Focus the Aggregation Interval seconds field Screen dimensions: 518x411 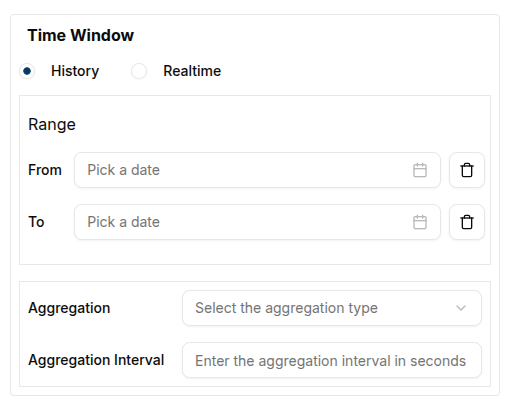[x=332, y=360]
